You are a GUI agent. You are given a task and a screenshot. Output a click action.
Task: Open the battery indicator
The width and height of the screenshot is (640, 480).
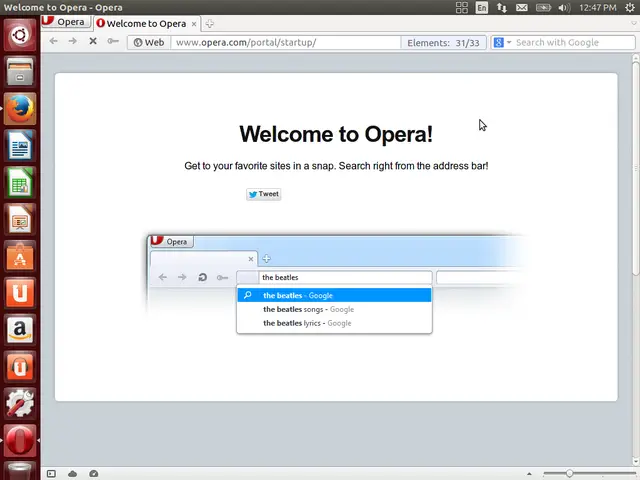click(x=543, y=7)
